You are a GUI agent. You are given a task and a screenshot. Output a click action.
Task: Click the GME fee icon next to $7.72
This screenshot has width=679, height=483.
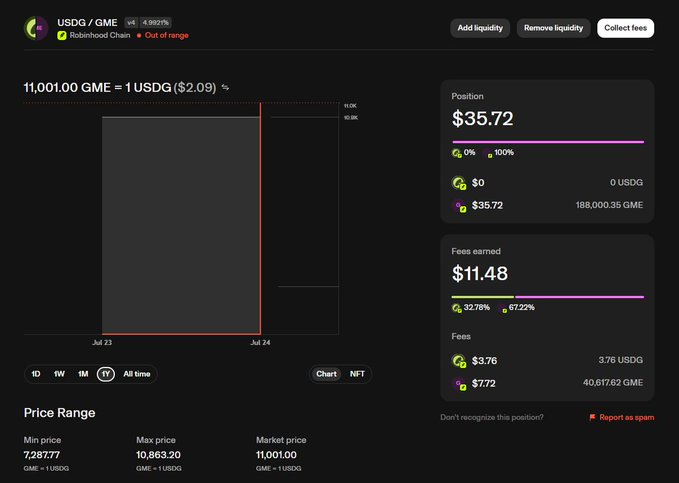459,383
